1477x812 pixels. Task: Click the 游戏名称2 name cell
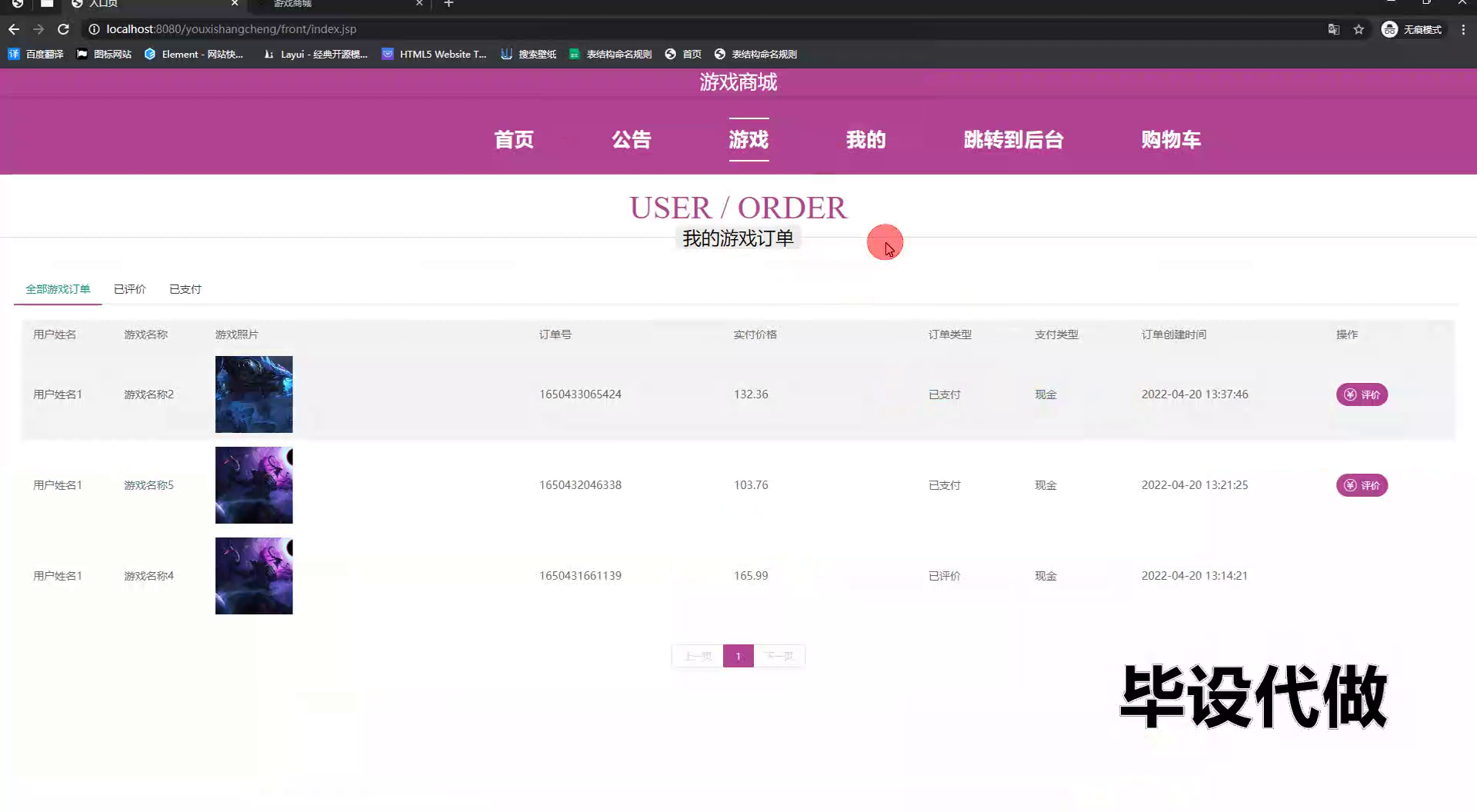[x=149, y=394]
